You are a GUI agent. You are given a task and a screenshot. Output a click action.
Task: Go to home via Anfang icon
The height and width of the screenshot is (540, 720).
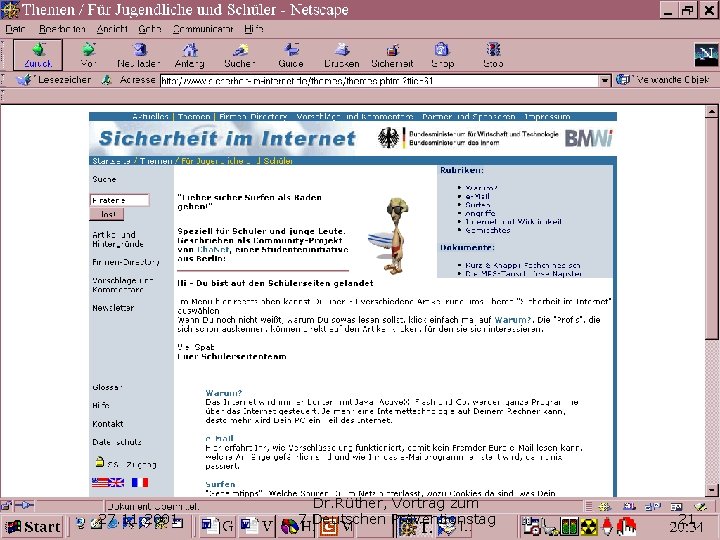coord(190,55)
